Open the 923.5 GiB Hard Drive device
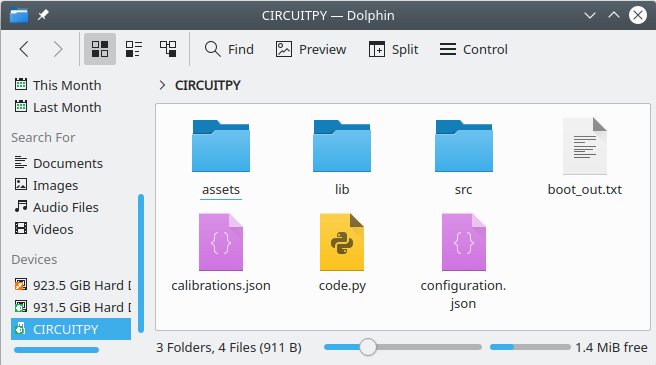This screenshot has height=365, width=656. pos(71,285)
